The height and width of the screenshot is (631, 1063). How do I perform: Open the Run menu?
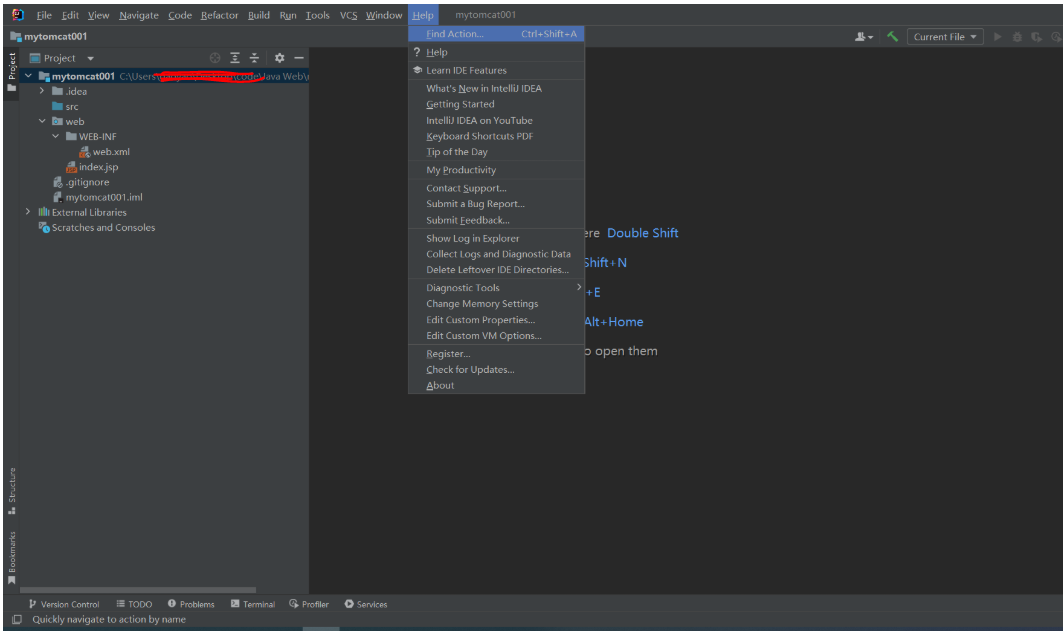287,15
